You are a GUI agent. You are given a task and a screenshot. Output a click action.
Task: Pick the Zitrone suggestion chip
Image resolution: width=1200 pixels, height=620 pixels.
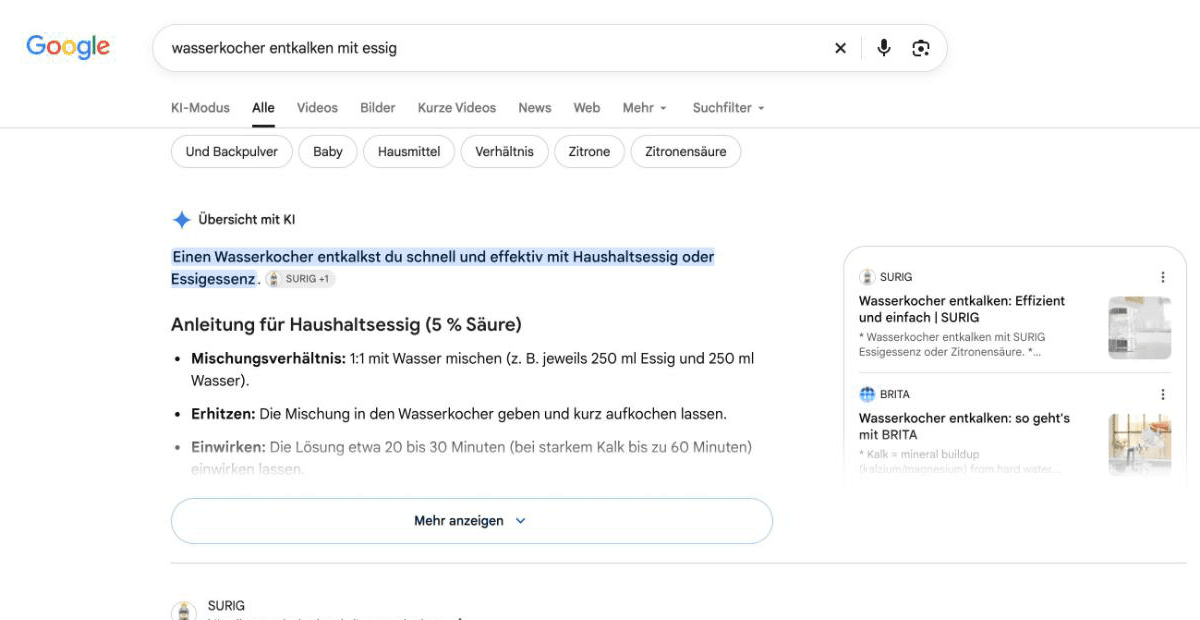coord(589,152)
